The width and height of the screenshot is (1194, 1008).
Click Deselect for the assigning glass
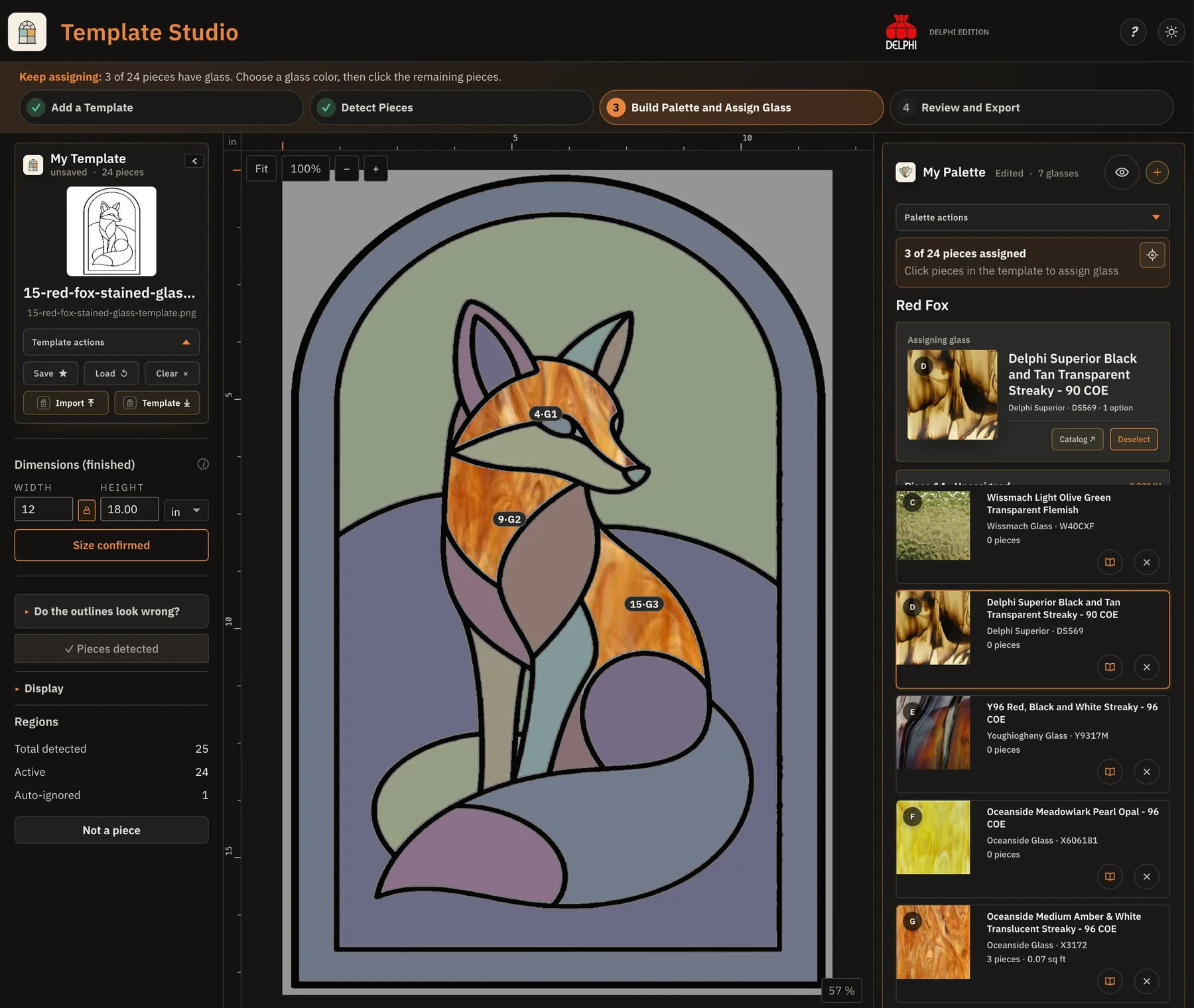1134,439
